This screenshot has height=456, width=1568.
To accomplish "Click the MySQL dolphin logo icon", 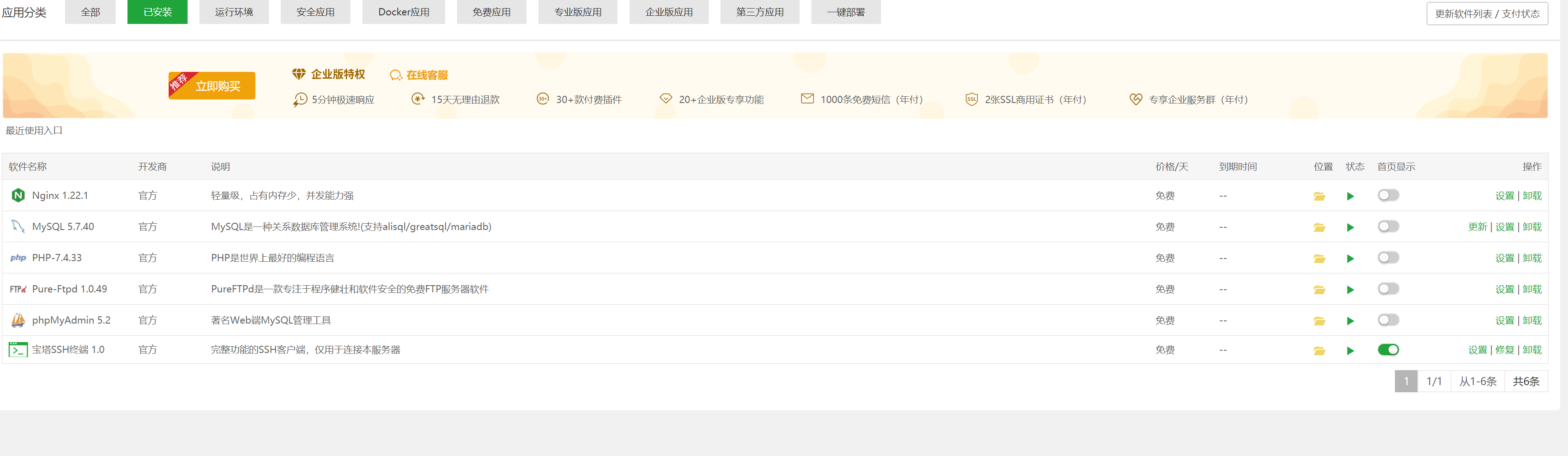I will [18, 226].
